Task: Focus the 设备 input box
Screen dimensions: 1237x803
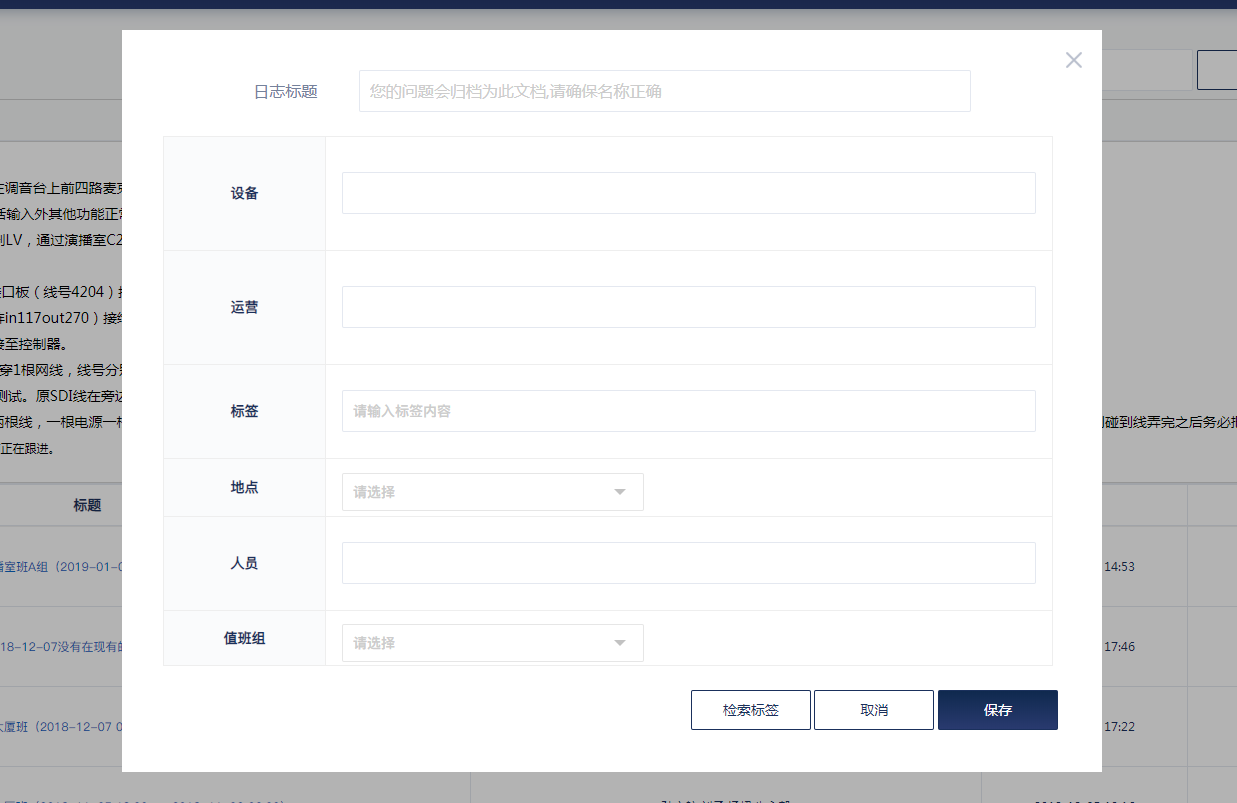Action: pos(688,193)
